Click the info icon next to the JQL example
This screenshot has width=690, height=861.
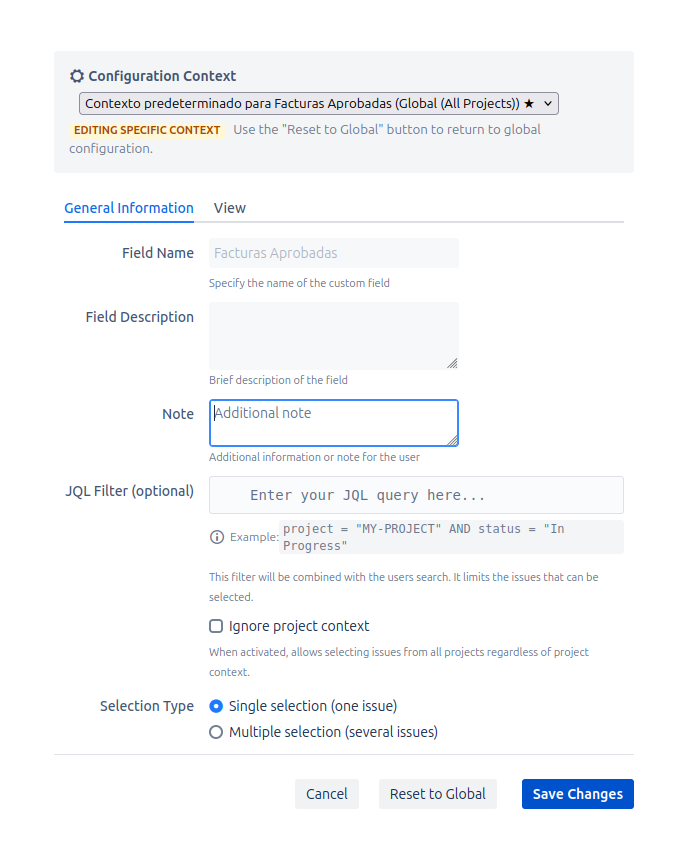tap(217, 537)
